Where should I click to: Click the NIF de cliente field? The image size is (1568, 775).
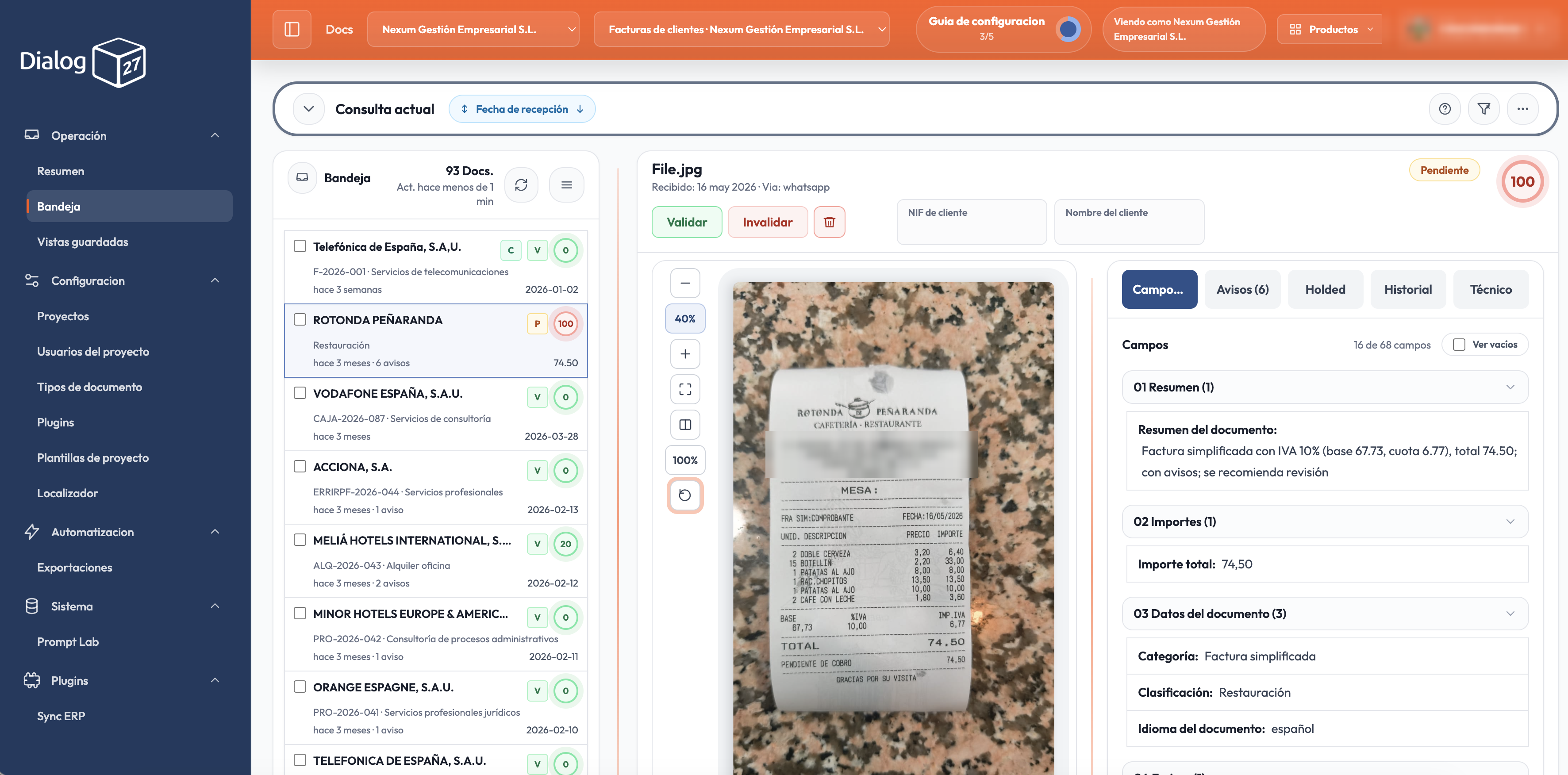coord(972,222)
